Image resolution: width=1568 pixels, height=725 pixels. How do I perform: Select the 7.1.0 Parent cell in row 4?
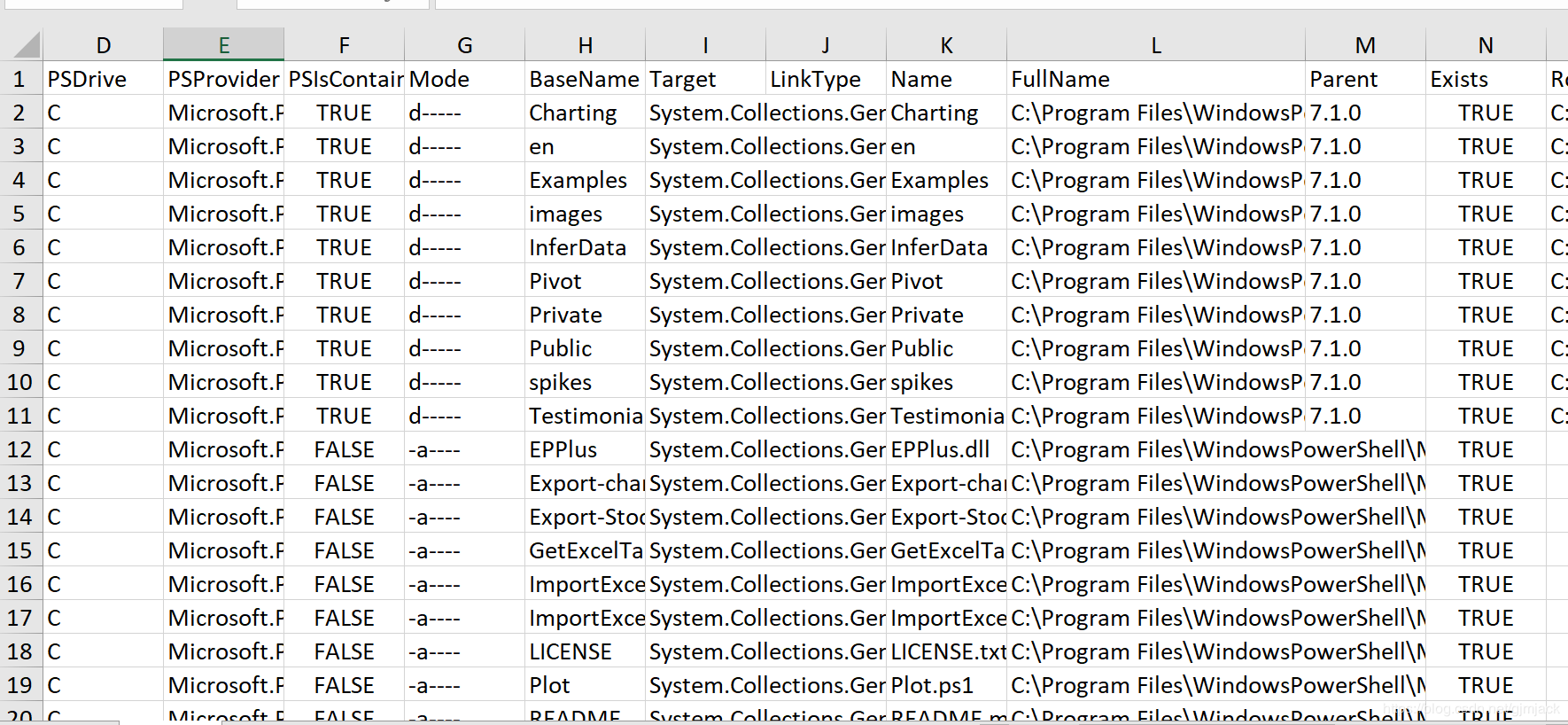click(1366, 180)
